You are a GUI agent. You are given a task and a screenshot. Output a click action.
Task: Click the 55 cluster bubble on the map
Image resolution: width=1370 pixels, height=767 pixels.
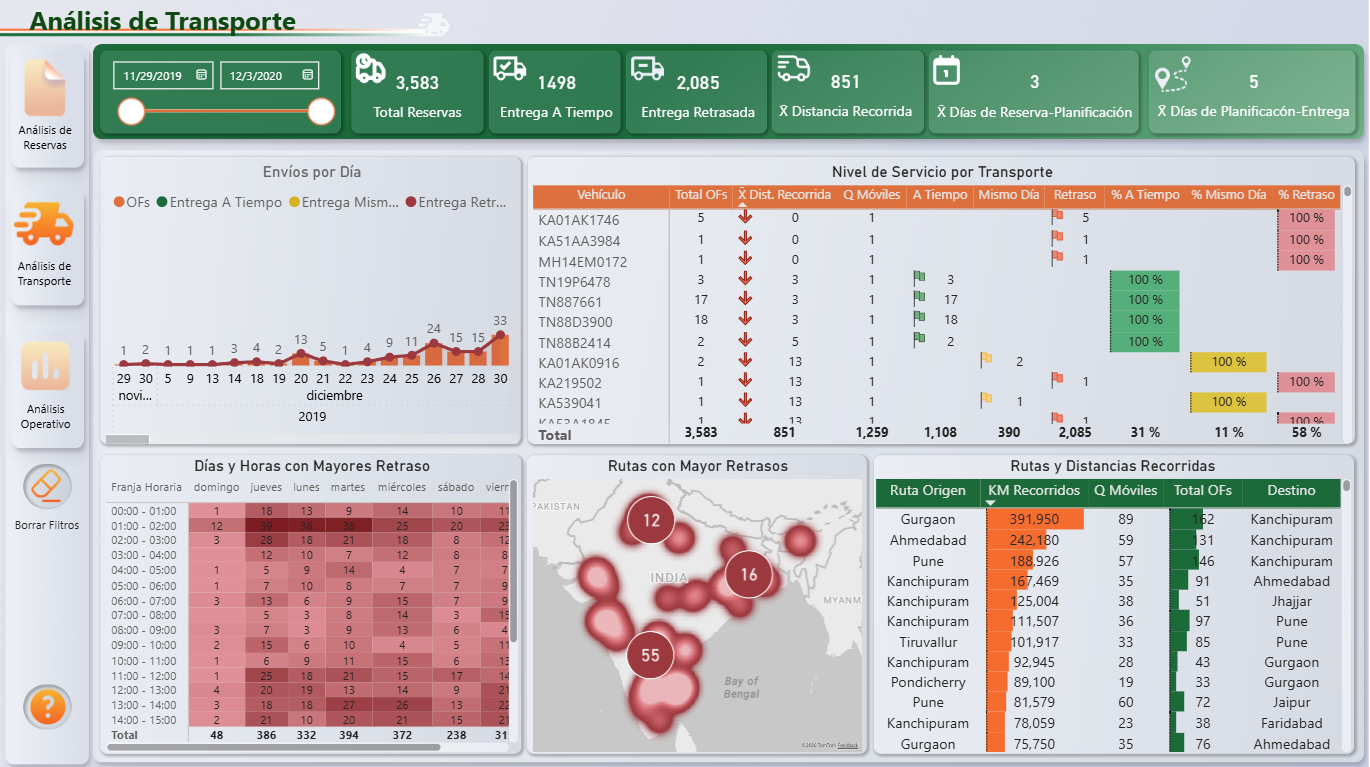(651, 656)
